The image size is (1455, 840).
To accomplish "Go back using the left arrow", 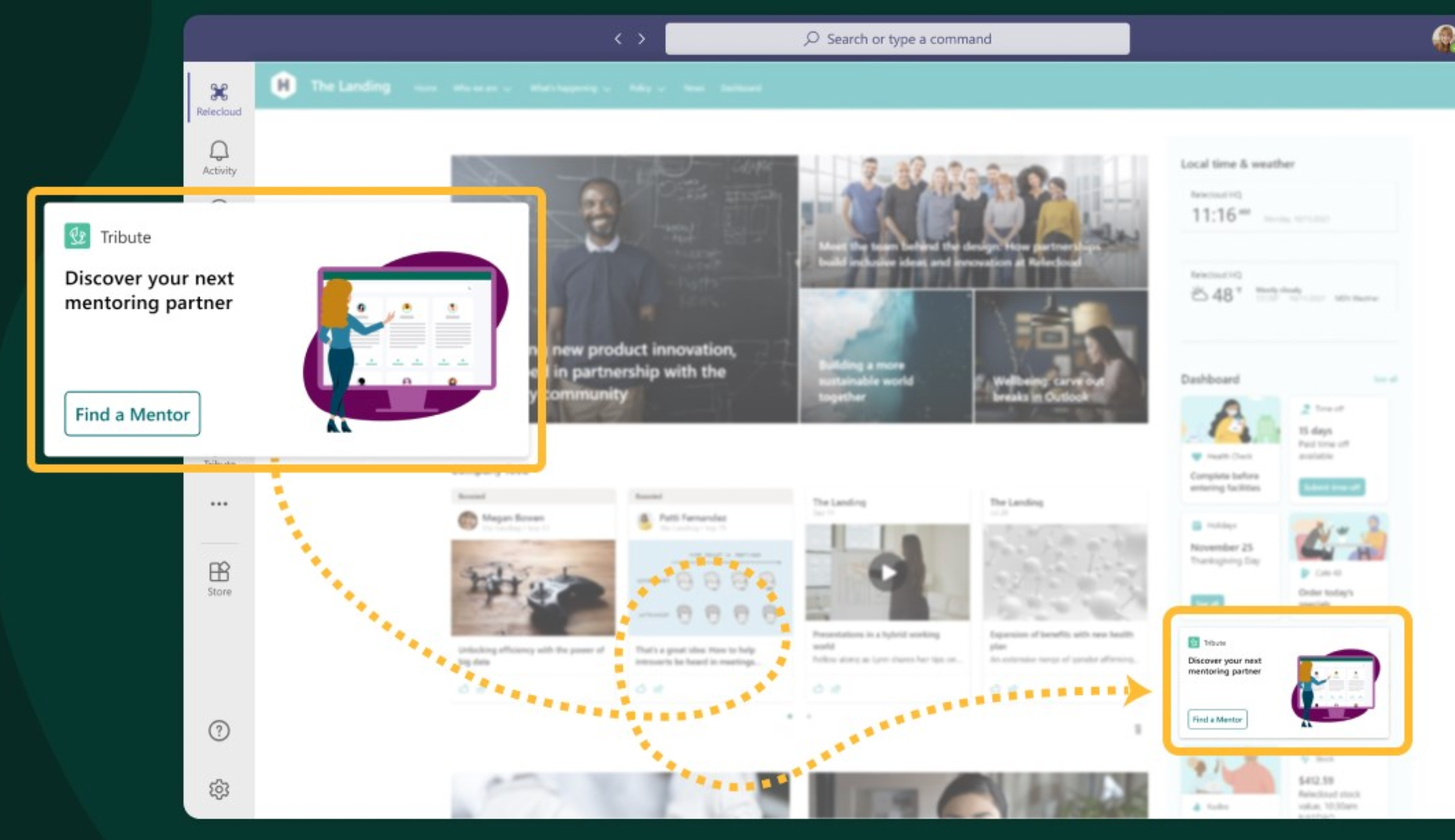I will (x=618, y=39).
